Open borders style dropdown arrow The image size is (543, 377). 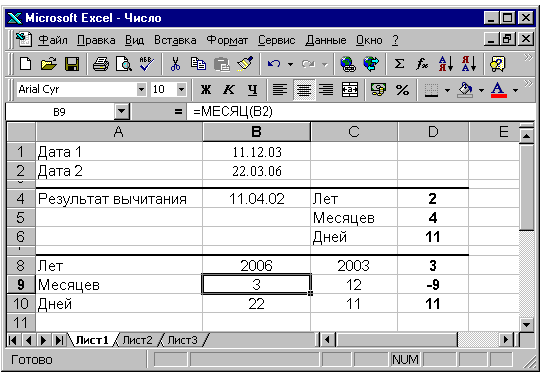[x=447, y=90]
